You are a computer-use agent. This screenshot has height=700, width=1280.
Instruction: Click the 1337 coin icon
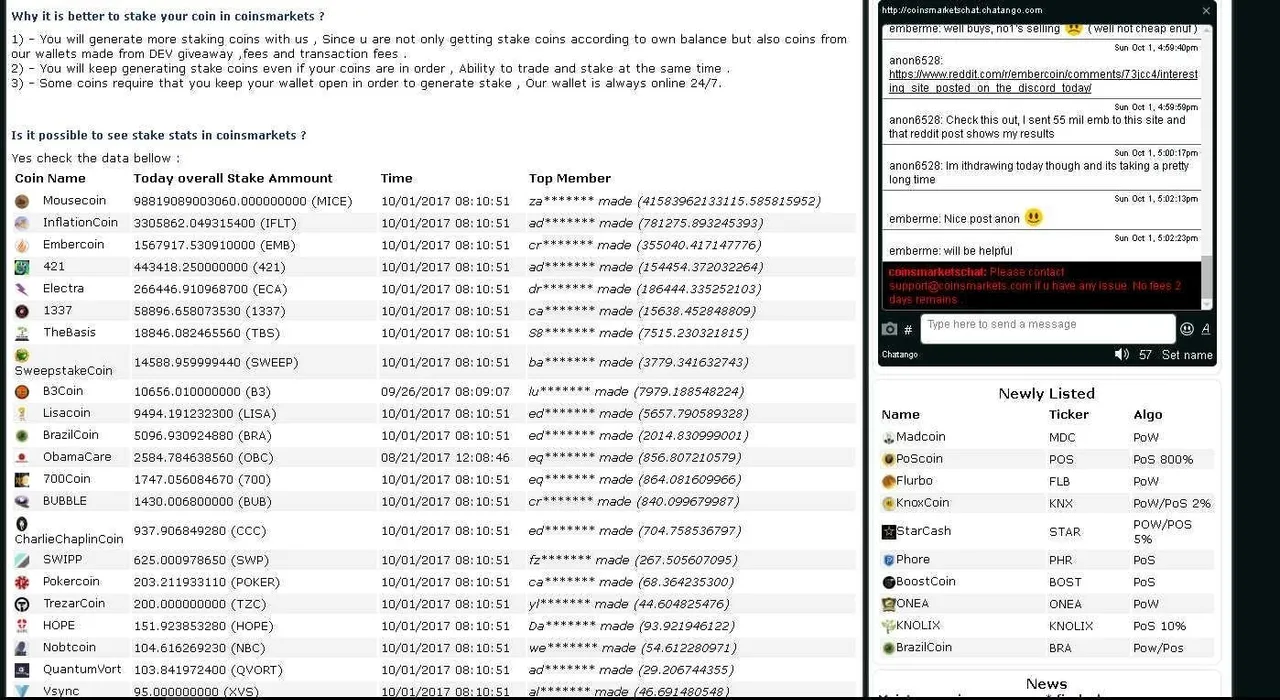tap(22, 312)
